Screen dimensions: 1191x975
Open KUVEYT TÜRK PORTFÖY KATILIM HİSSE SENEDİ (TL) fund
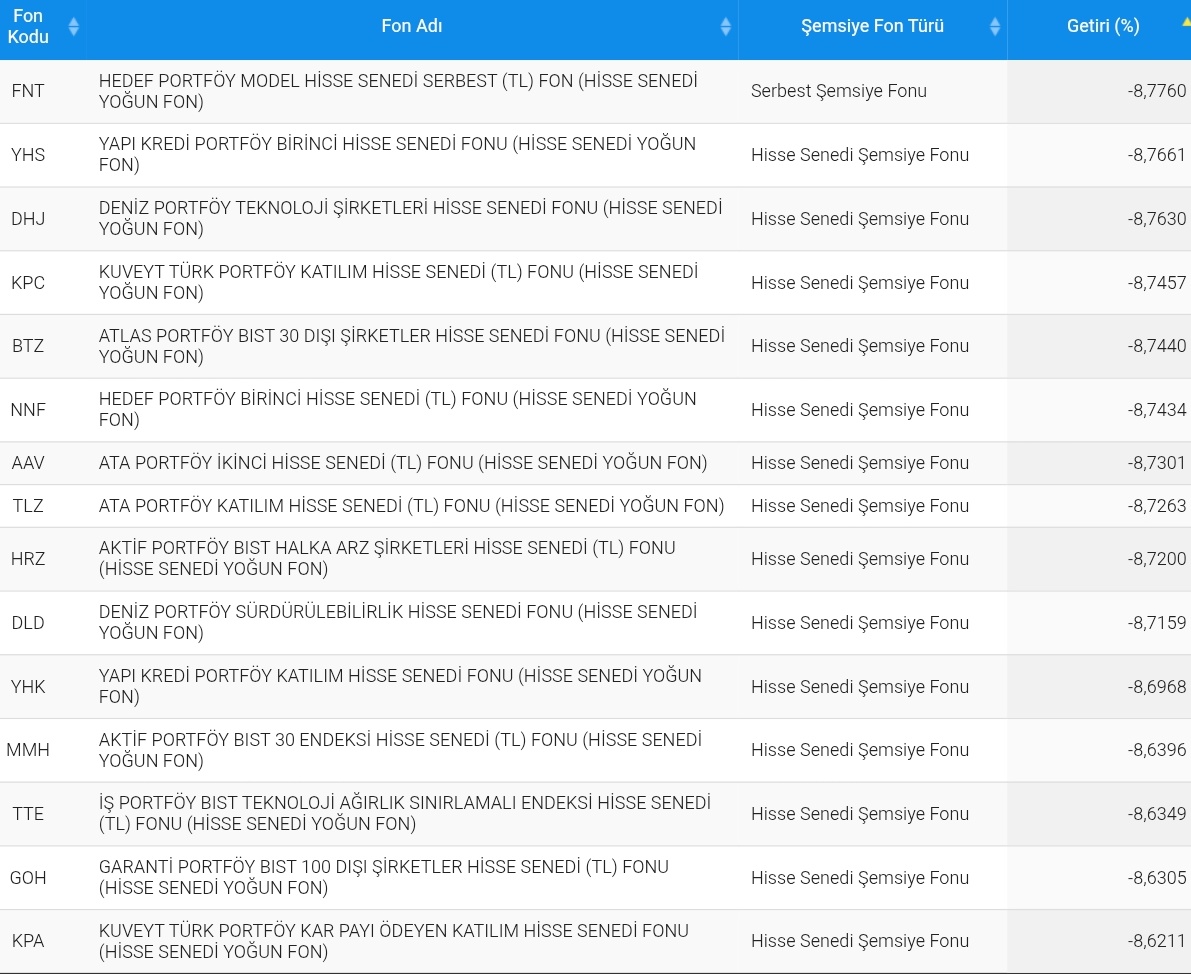tap(398, 282)
